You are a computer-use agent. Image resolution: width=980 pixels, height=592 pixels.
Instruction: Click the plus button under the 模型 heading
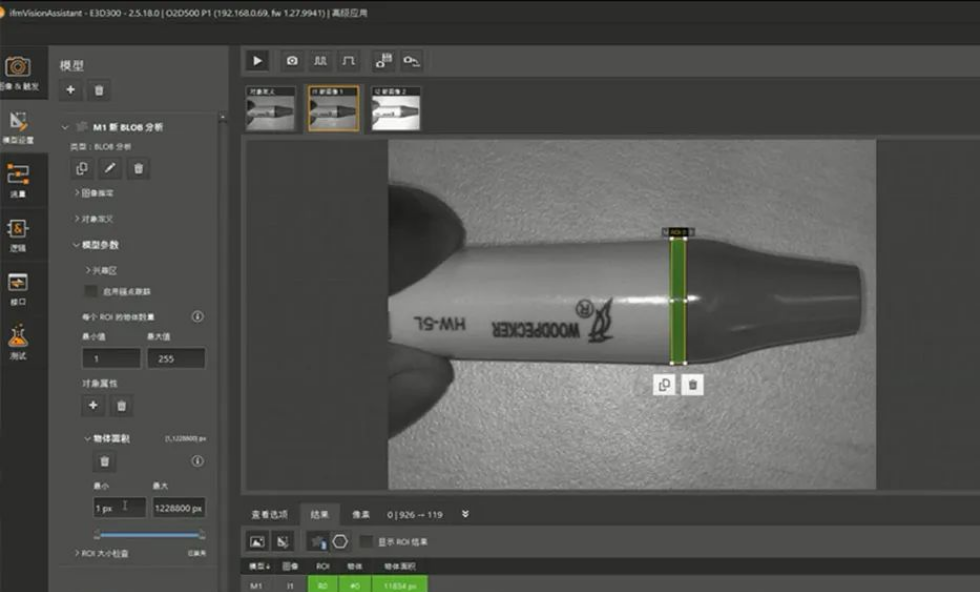click(70, 91)
